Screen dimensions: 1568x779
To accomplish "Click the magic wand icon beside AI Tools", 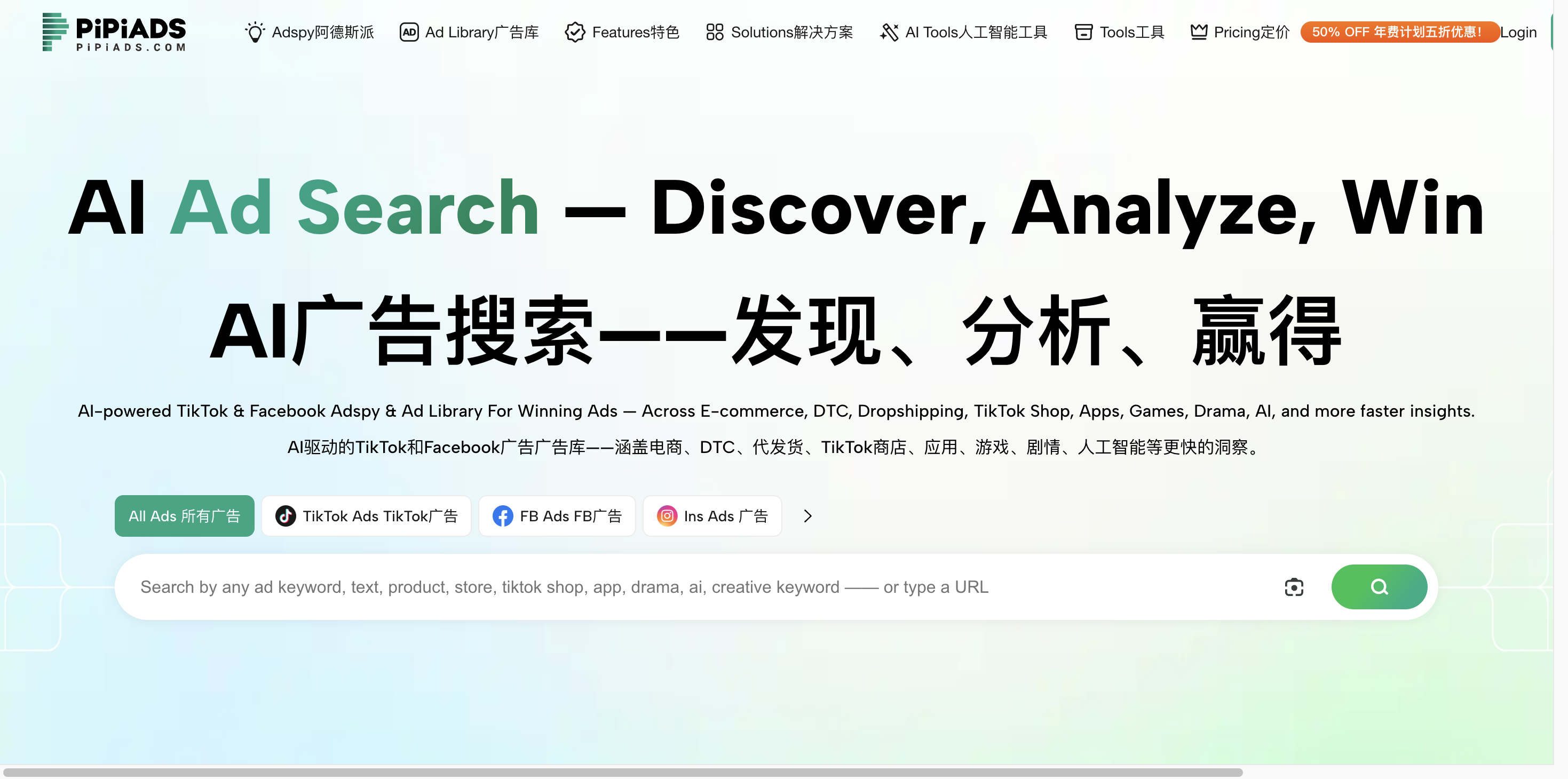I will [x=889, y=32].
